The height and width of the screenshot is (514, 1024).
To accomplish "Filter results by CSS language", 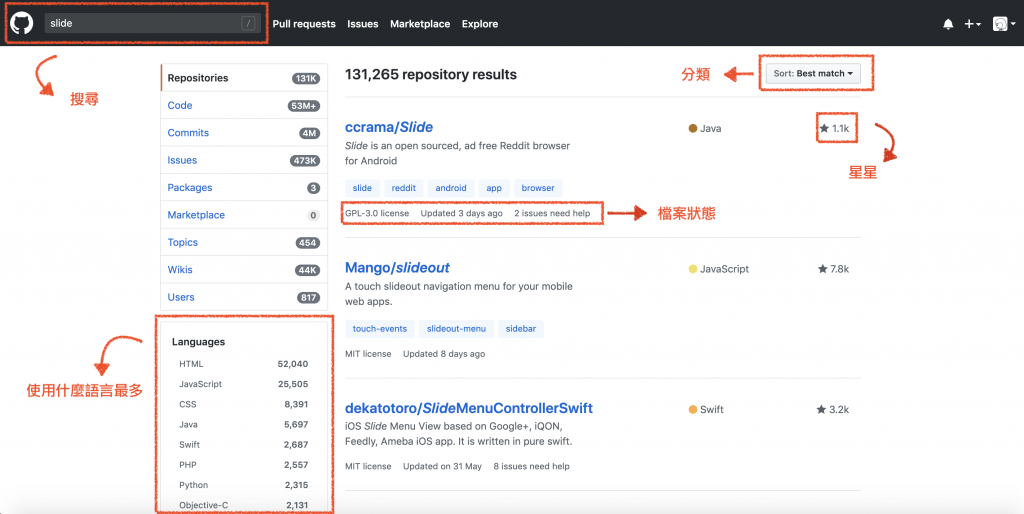I will coord(244,404).
